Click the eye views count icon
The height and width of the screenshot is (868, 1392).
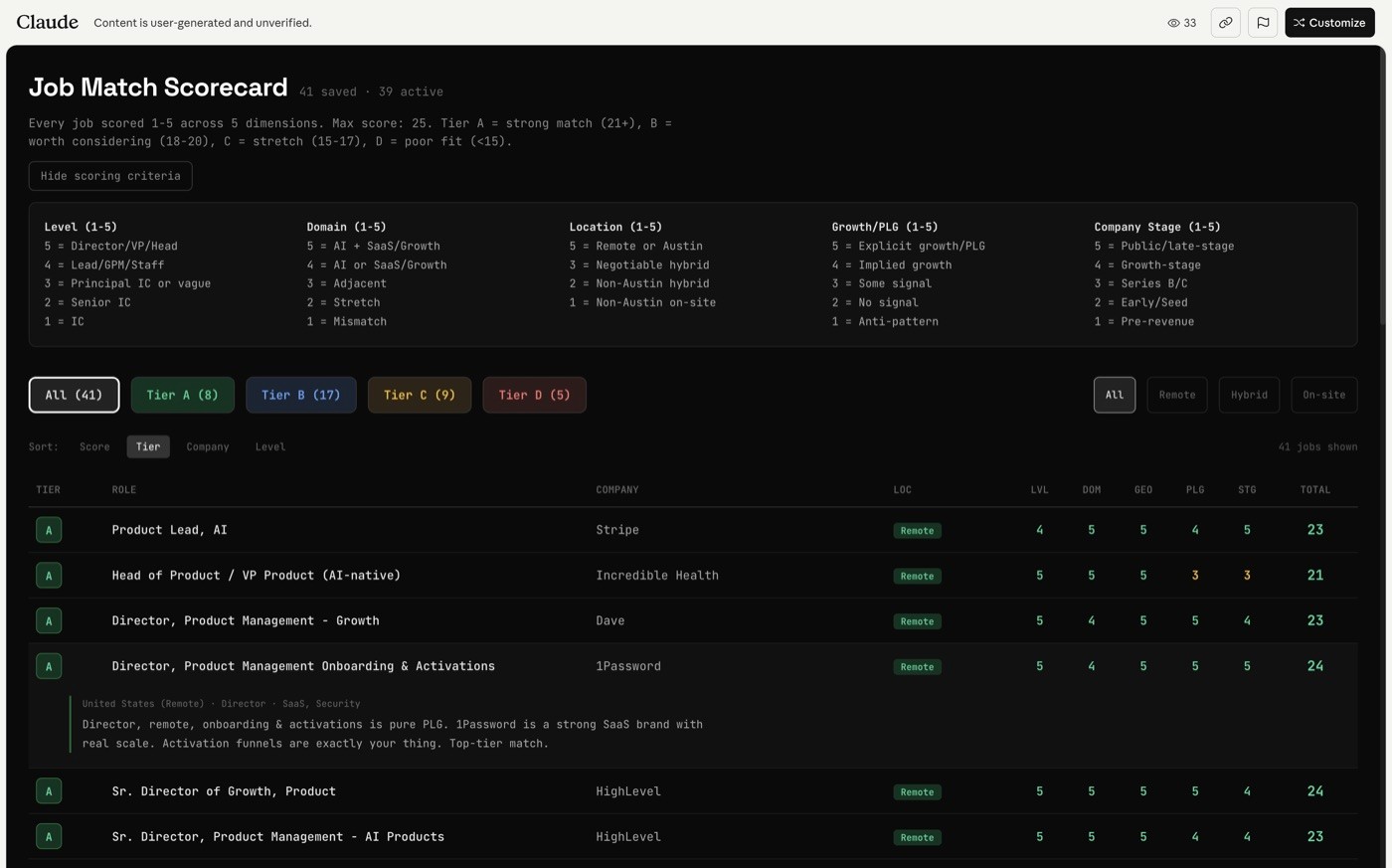point(1173,23)
